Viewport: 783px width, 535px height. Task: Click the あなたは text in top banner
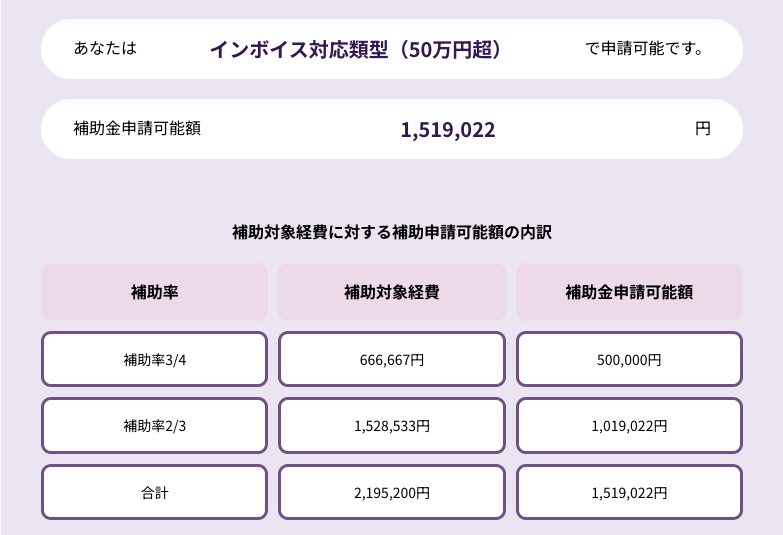tap(105, 49)
